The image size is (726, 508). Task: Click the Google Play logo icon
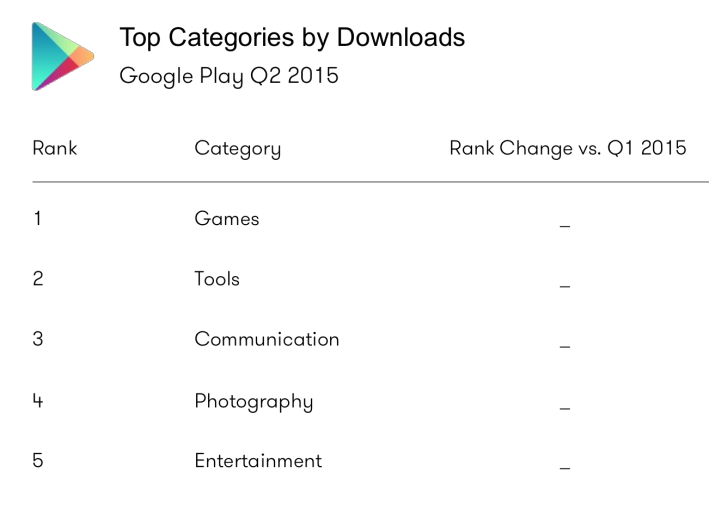(x=62, y=56)
